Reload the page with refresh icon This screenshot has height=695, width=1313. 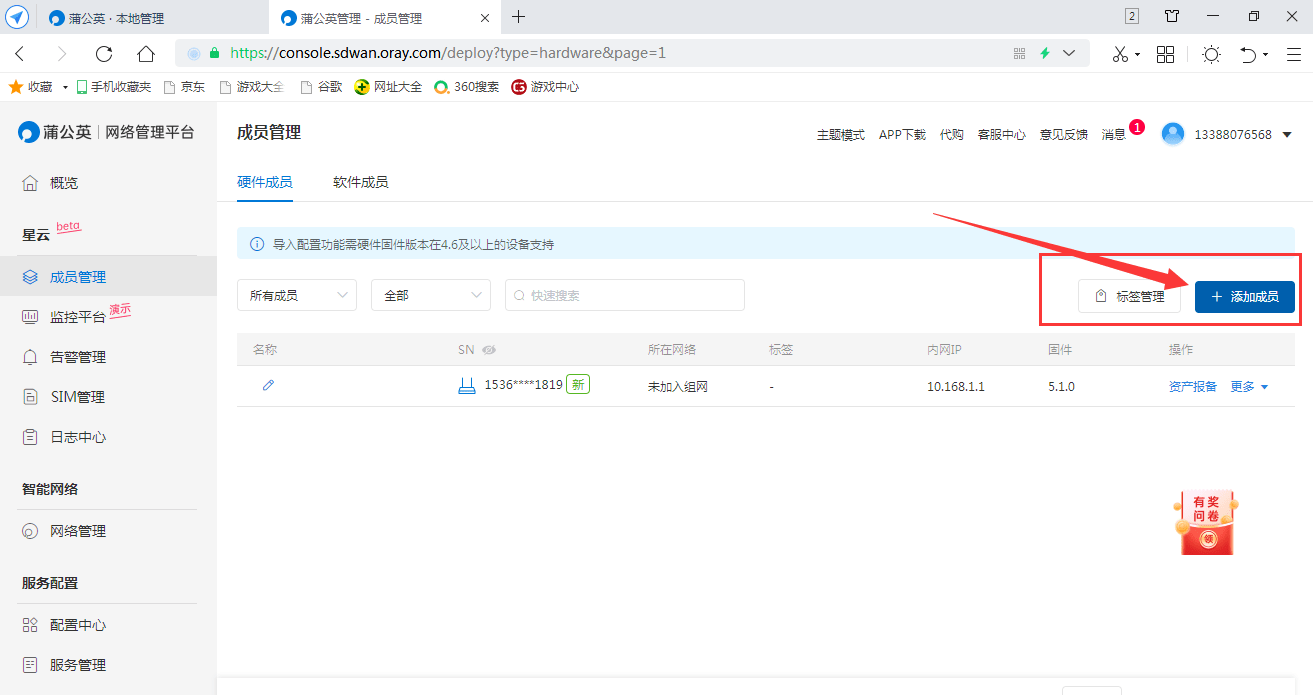coord(104,54)
